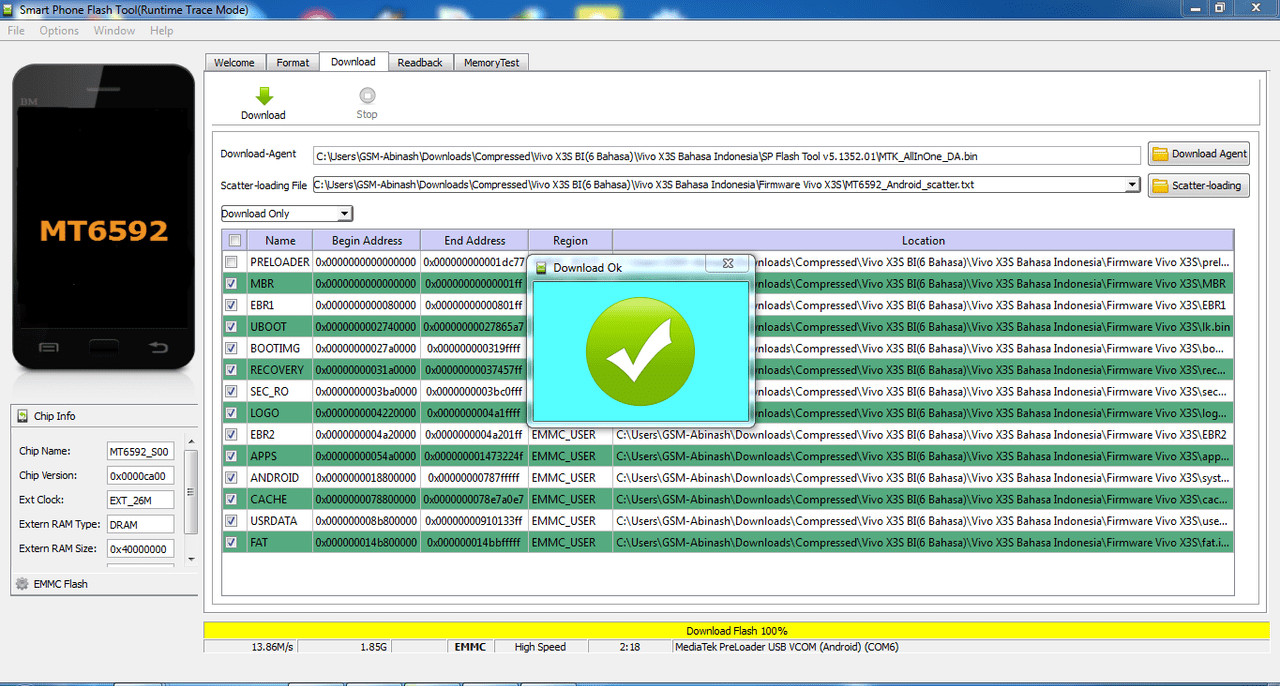This screenshot has height=686, width=1280.
Task: Click the Stop icon in toolbar
Action: pyautogui.click(x=367, y=96)
